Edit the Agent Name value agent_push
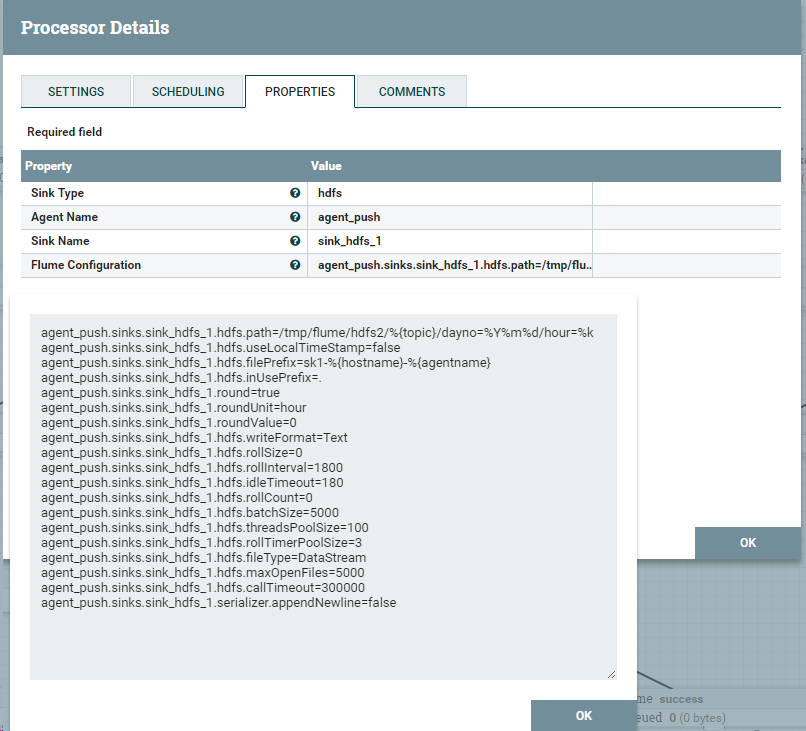 pos(450,217)
